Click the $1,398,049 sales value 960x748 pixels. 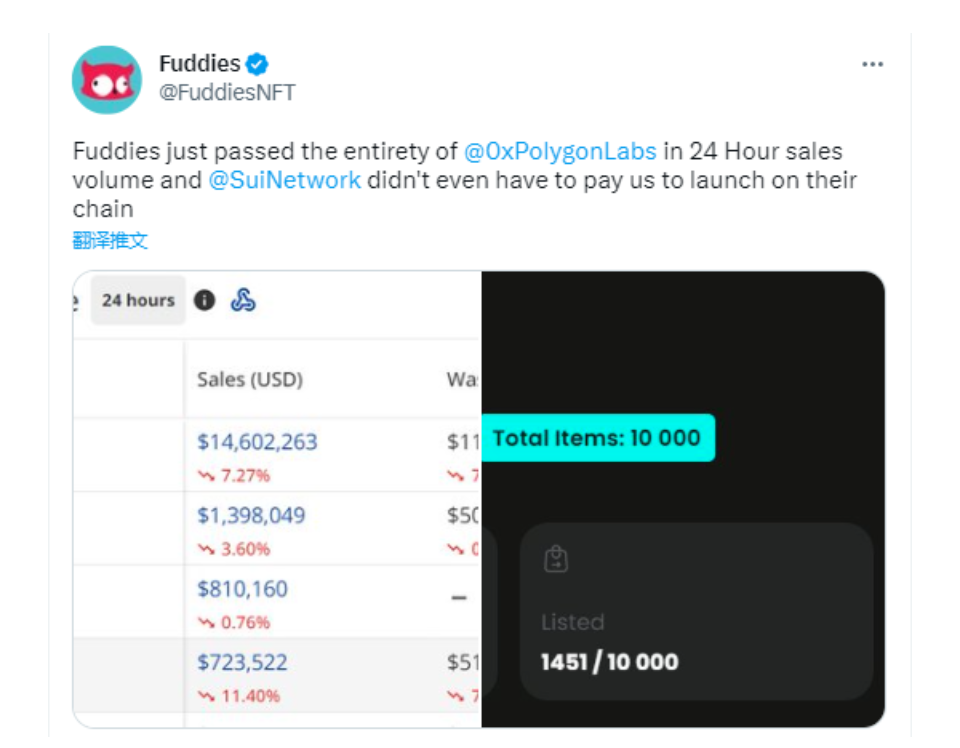[x=251, y=515]
